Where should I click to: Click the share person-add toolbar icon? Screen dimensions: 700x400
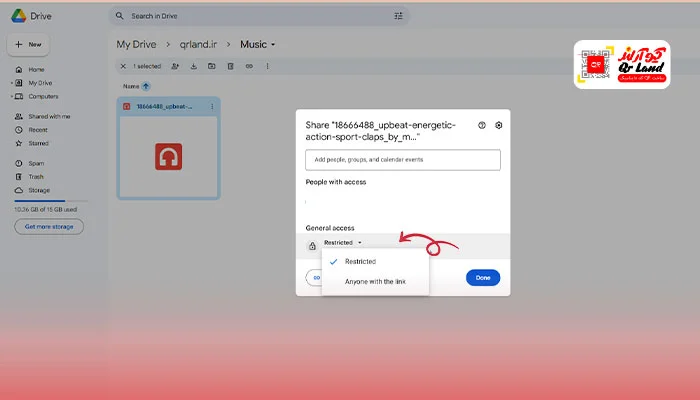click(175, 66)
